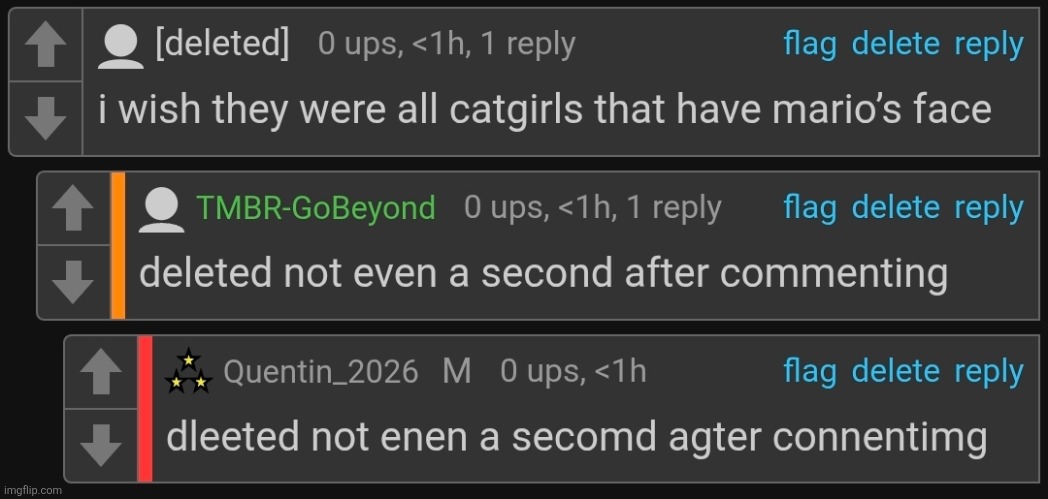This screenshot has height=499, width=1048.
Task: Delete Quentin_2026's comment
Action: tap(895, 372)
